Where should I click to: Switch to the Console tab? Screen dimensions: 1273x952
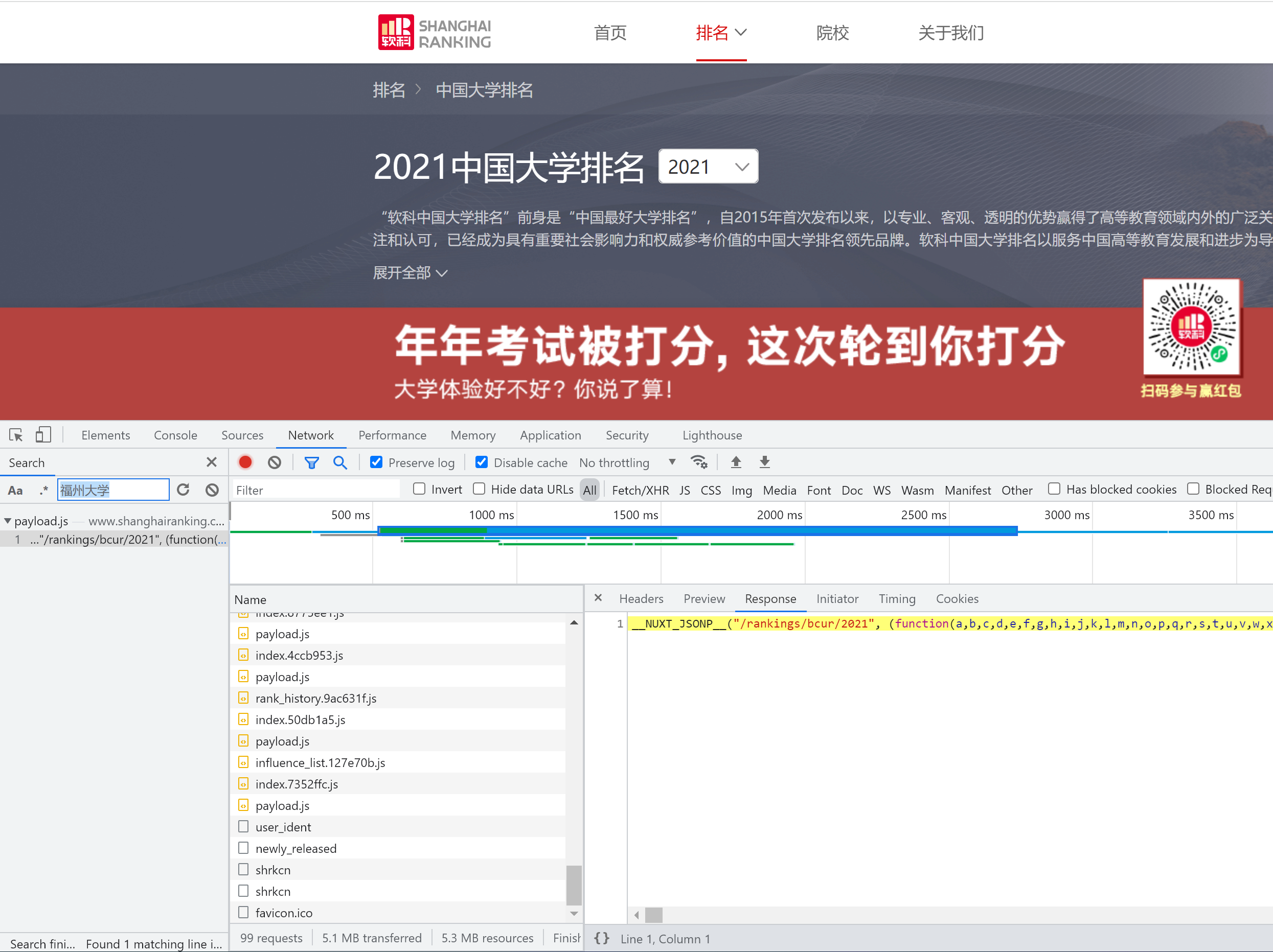pos(175,435)
